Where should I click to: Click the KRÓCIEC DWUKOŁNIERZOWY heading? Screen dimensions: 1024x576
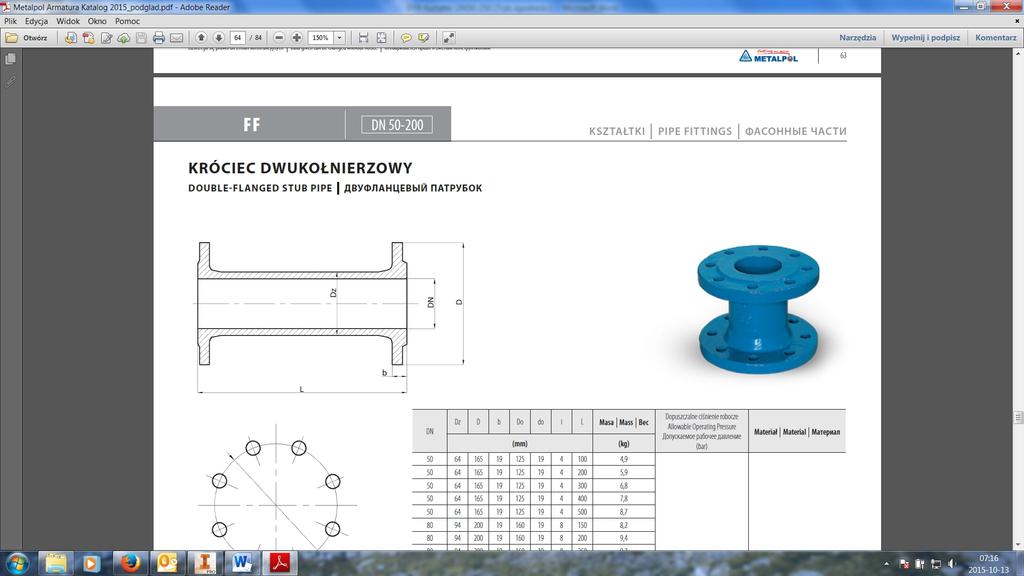click(x=300, y=168)
